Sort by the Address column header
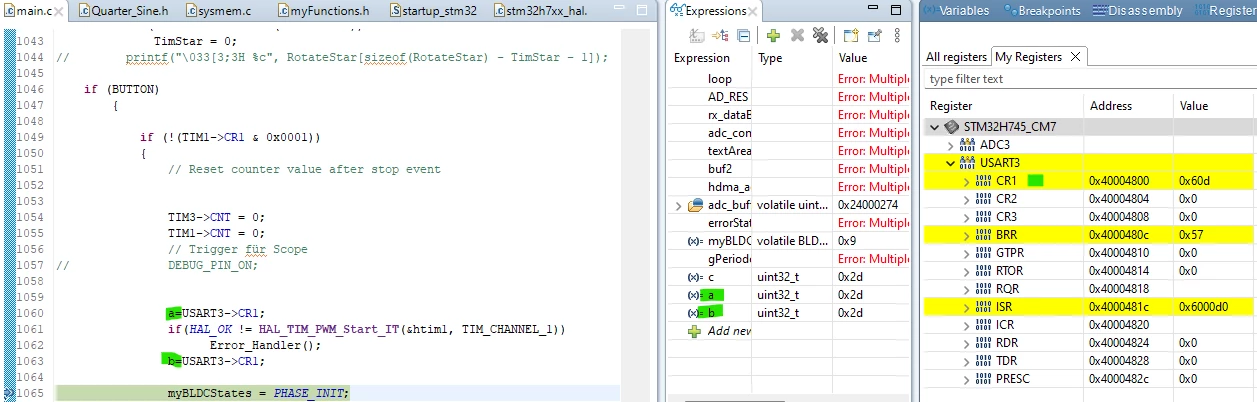The image size is (1257, 402). tap(1129, 105)
